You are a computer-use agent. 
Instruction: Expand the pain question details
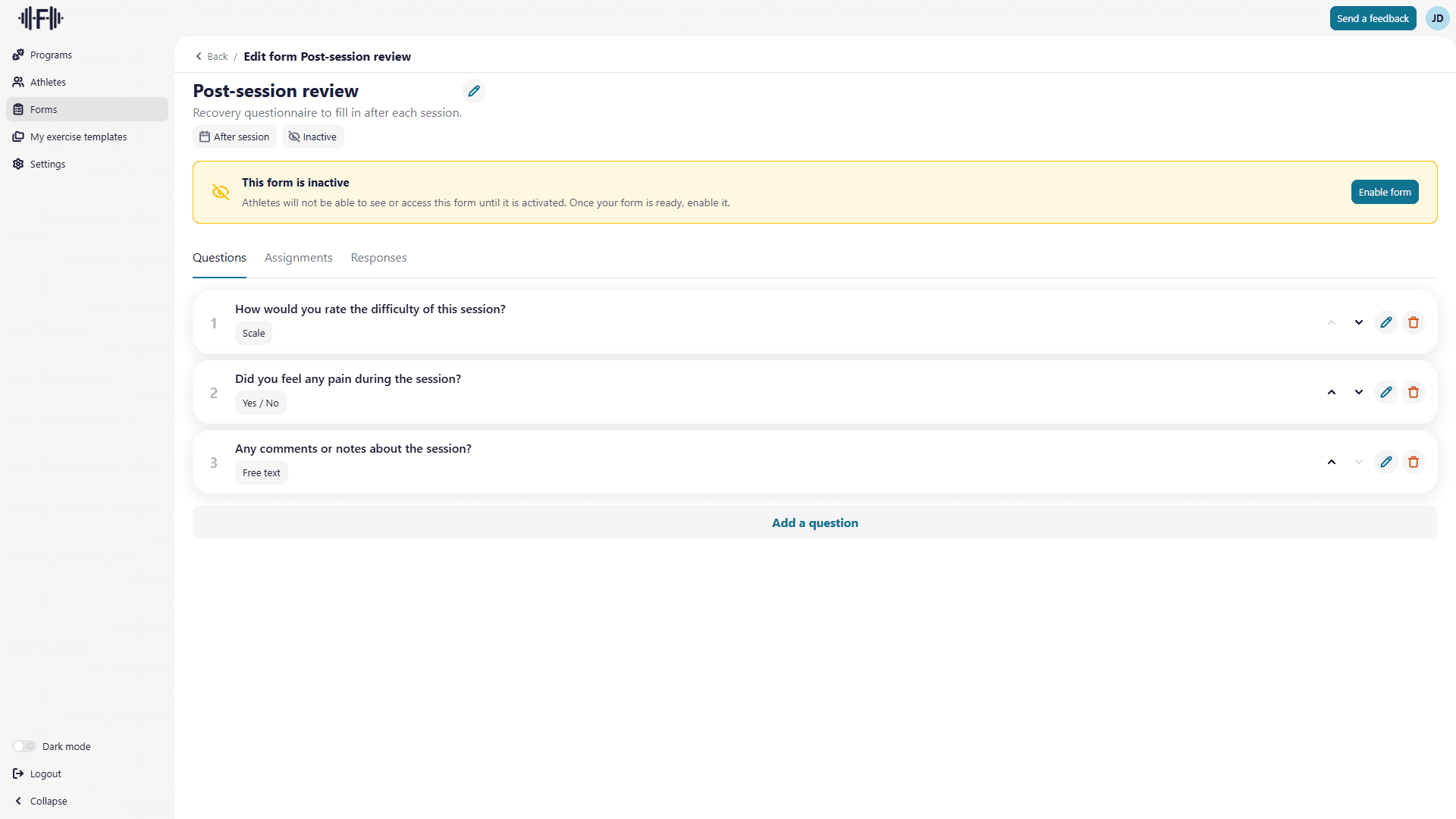[x=1358, y=392]
